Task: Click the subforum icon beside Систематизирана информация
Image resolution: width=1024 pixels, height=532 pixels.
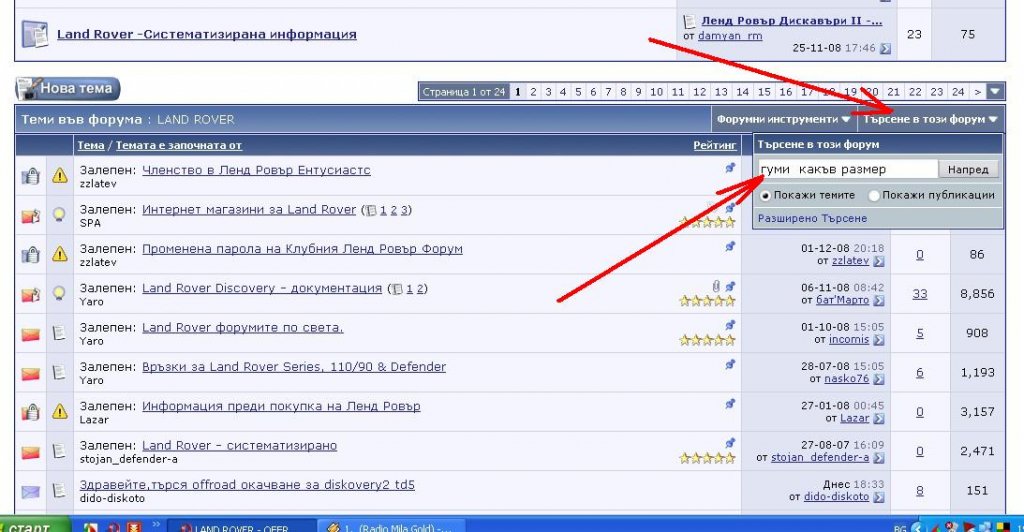Action: (35, 34)
